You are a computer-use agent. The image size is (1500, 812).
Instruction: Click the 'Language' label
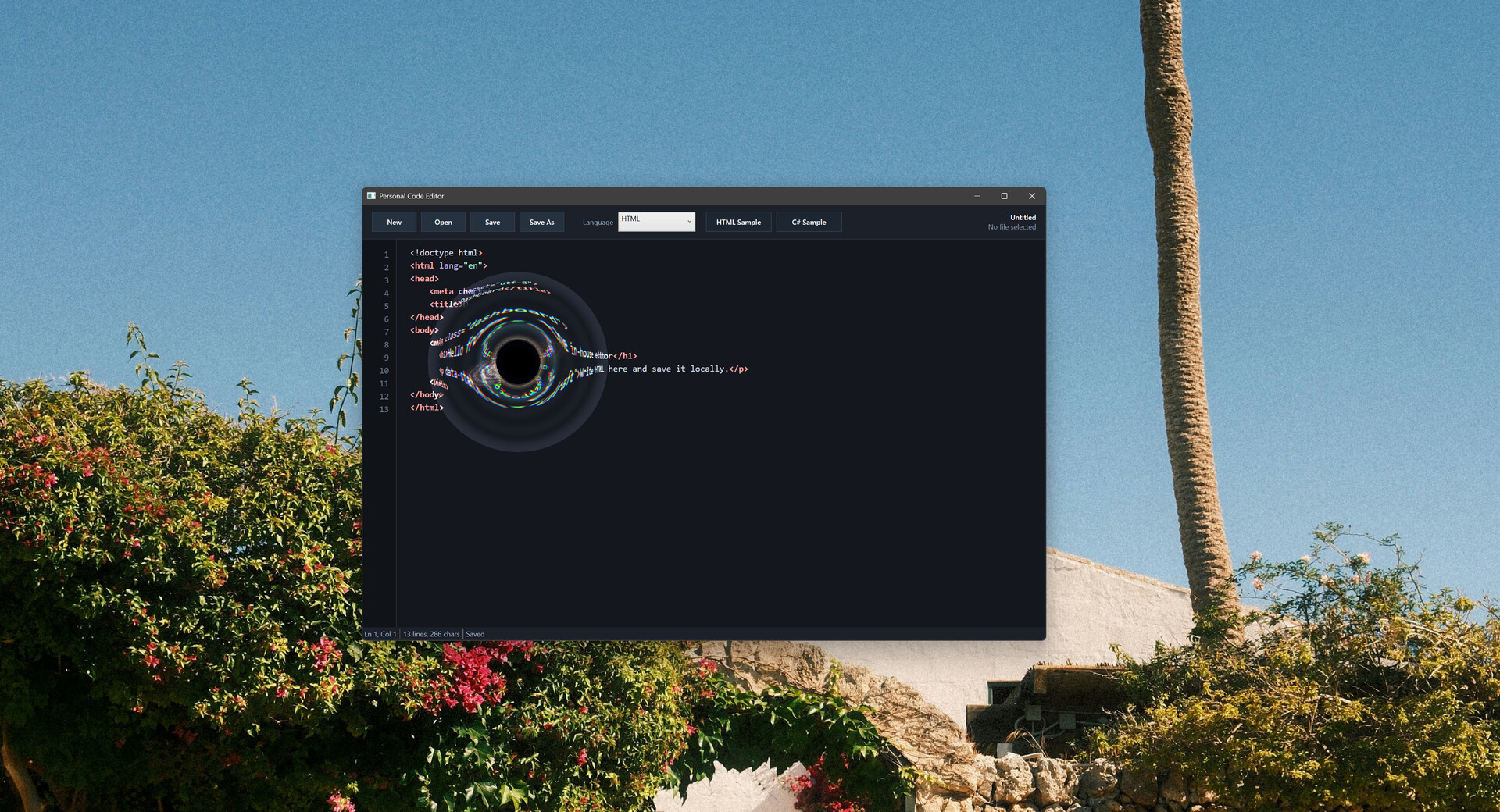point(598,223)
